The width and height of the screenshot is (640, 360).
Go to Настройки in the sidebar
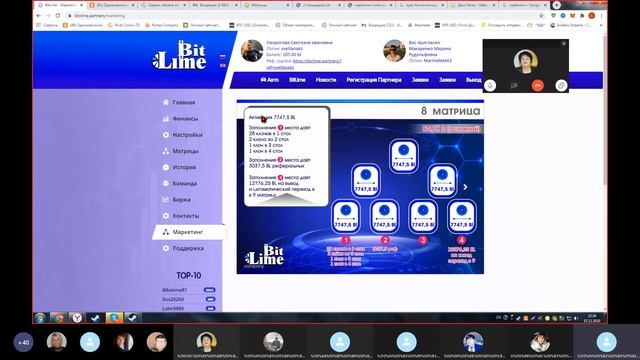click(x=182, y=135)
